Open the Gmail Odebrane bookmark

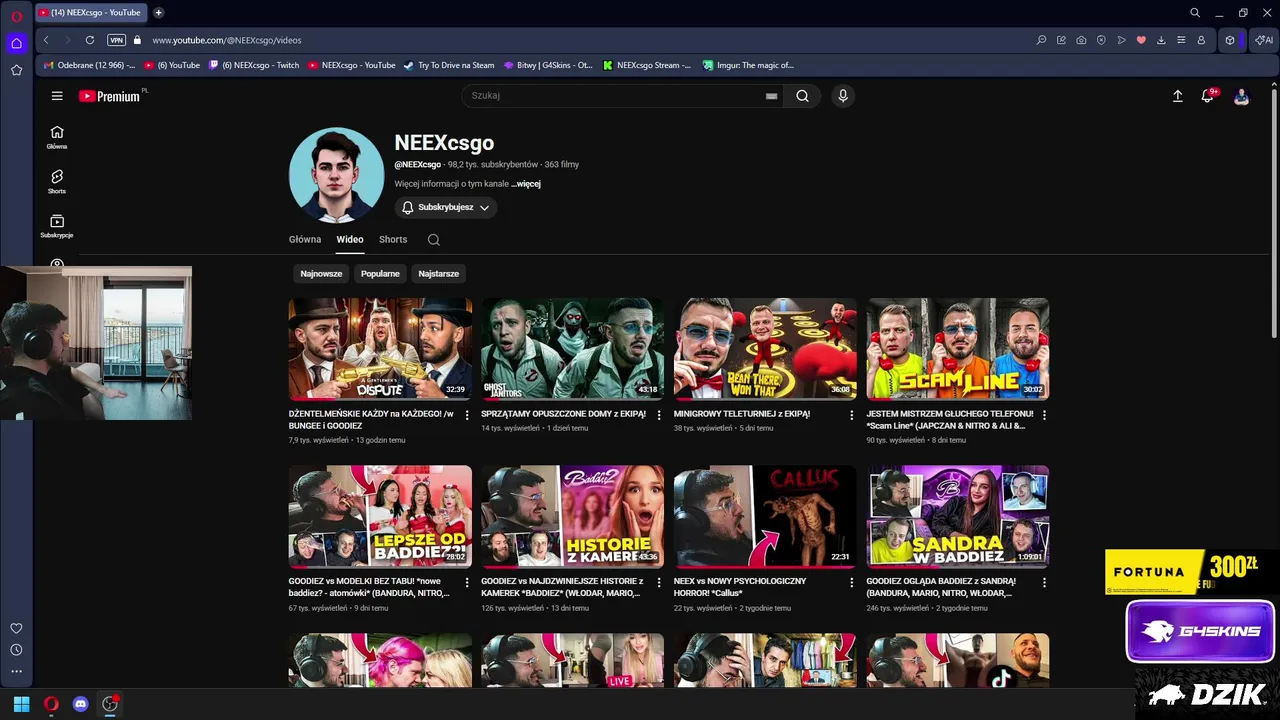click(89, 65)
